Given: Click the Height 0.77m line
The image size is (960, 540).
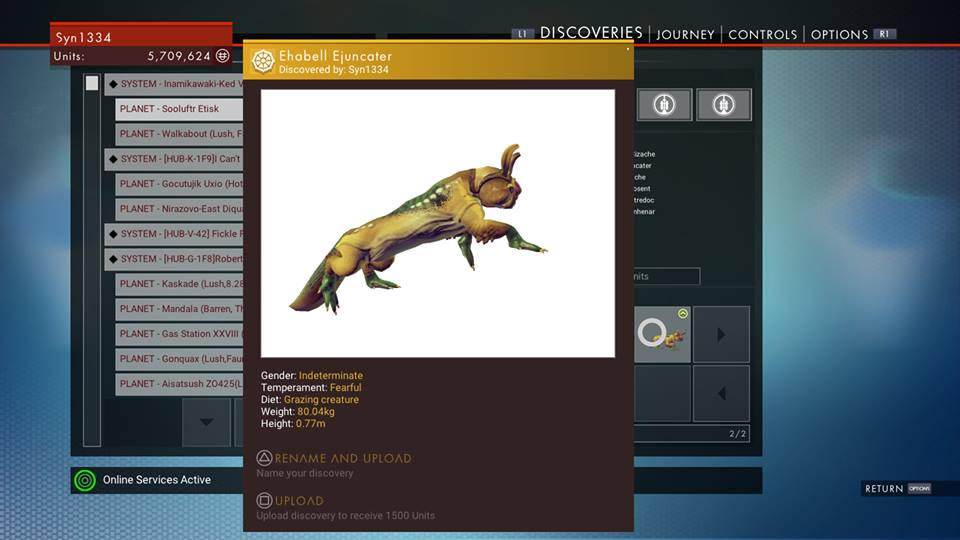Looking at the screenshot, I should tap(293, 423).
